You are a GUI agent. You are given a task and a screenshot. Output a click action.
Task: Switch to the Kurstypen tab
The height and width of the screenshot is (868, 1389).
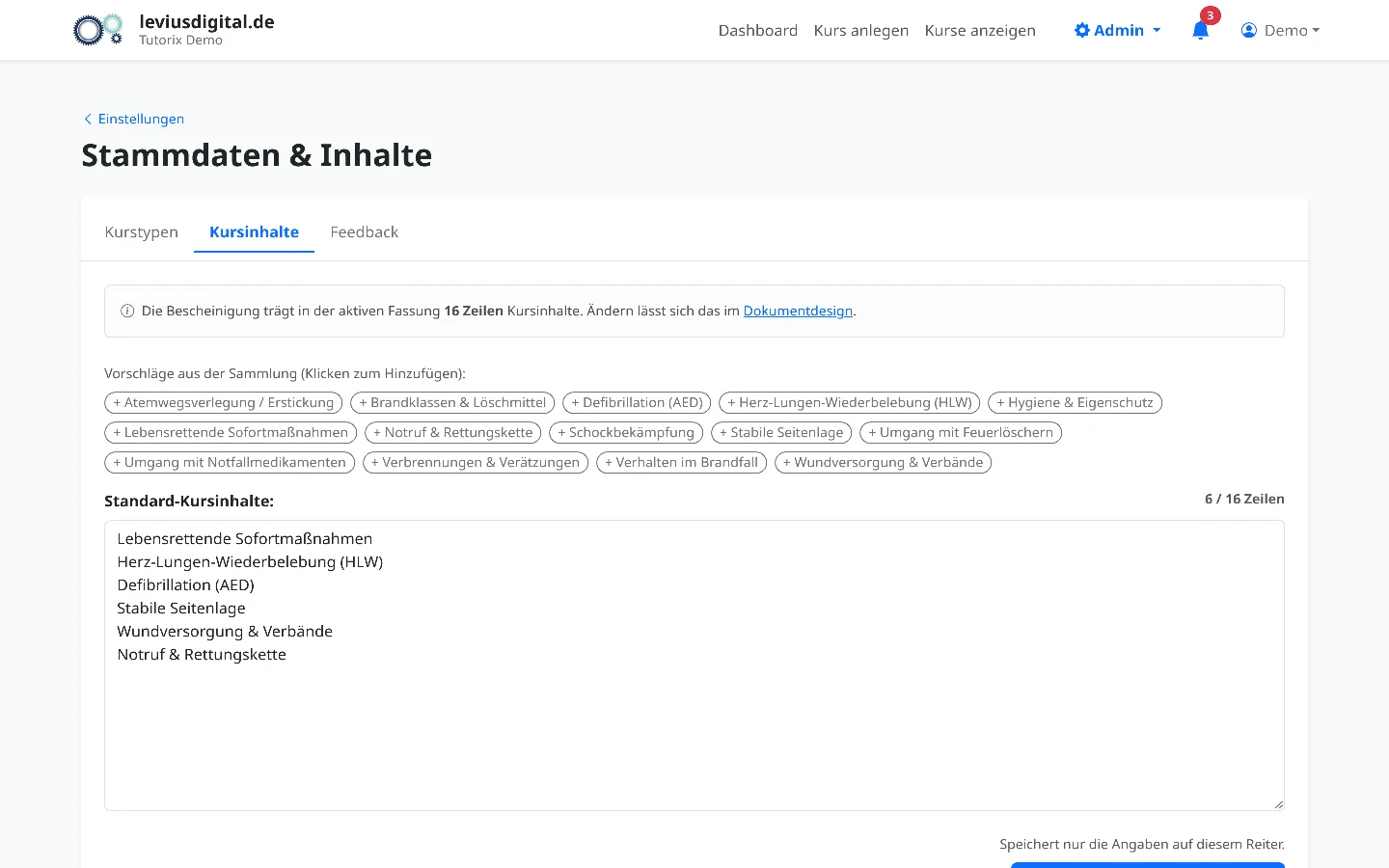click(x=142, y=231)
